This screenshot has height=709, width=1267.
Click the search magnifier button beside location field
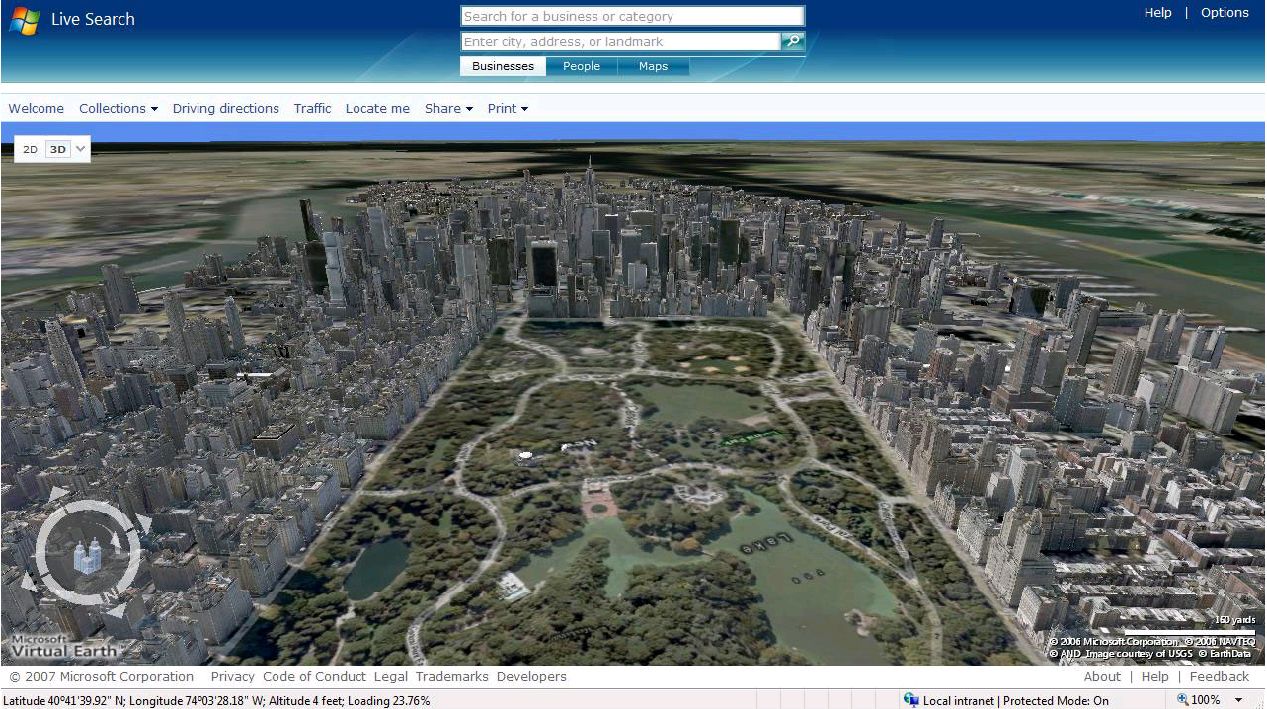point(793,41)
